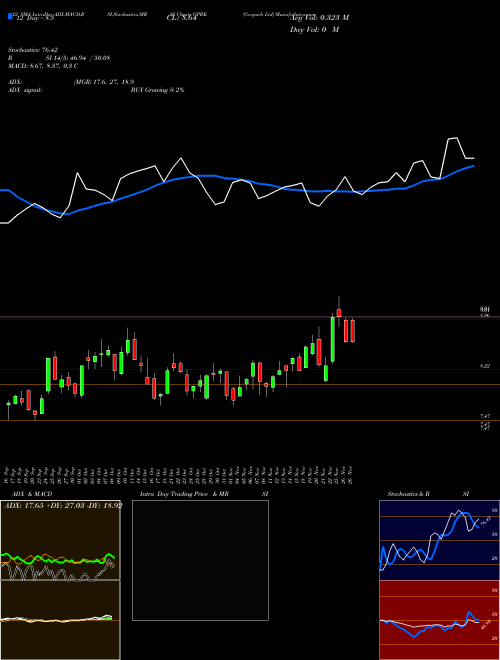Viewport: 500px width, 660px height.
Task: Click the CL closing price label
Action: (x=182, y=17)
